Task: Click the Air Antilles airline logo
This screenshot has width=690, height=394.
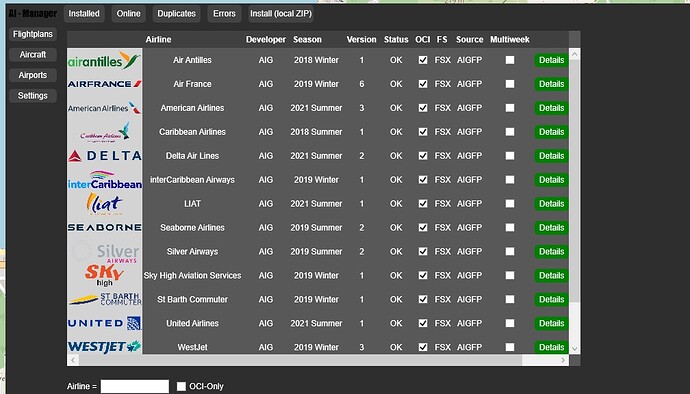Action: 104,60
